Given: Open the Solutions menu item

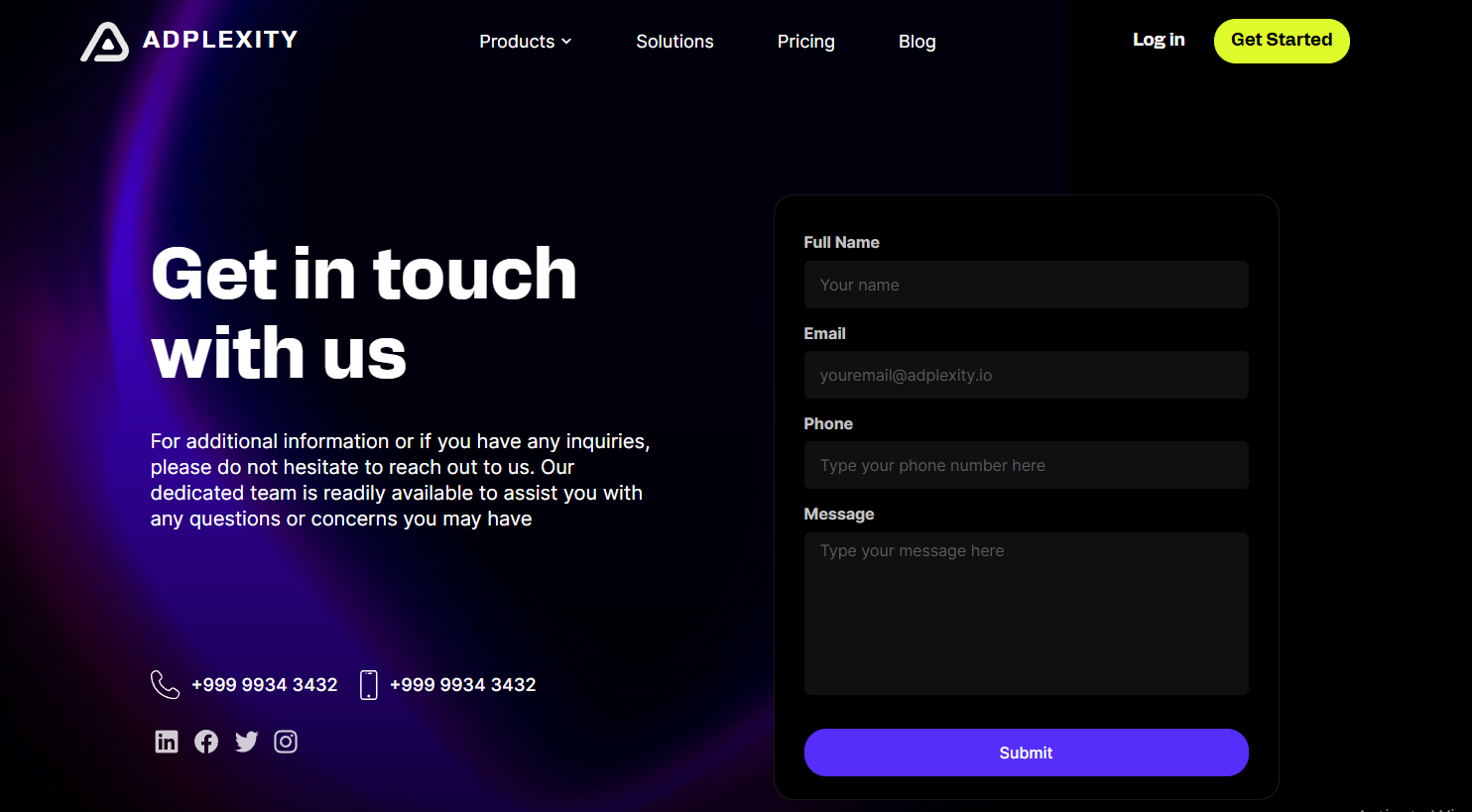Looking at the screenshot, I should 675,42.
